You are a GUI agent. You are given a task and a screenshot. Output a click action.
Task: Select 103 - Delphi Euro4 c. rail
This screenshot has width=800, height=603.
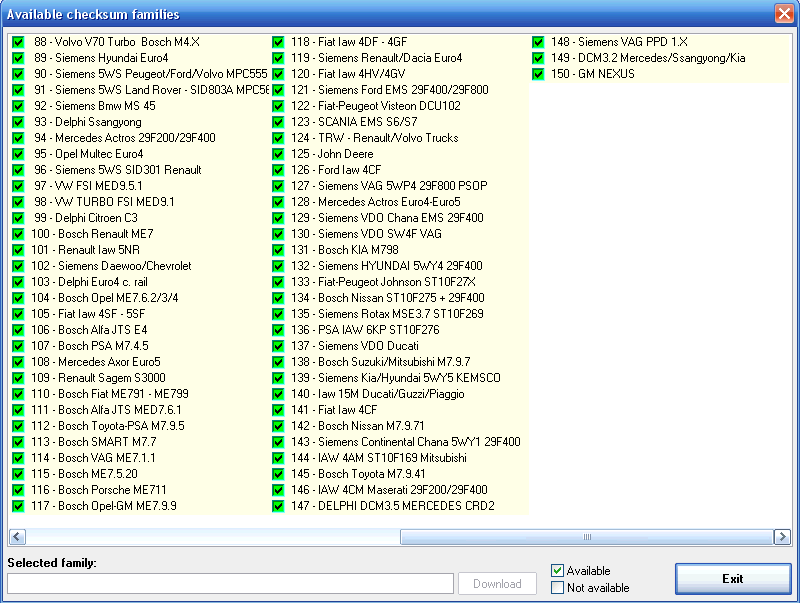point(89,282)
